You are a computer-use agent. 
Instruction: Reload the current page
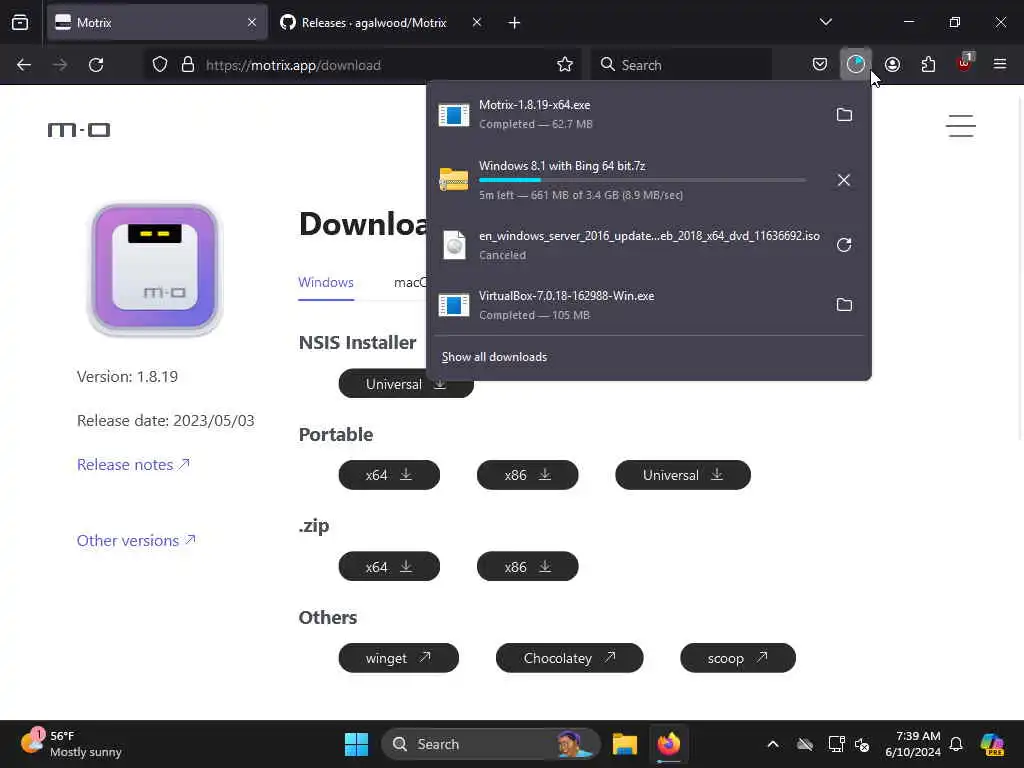(96, 64)
